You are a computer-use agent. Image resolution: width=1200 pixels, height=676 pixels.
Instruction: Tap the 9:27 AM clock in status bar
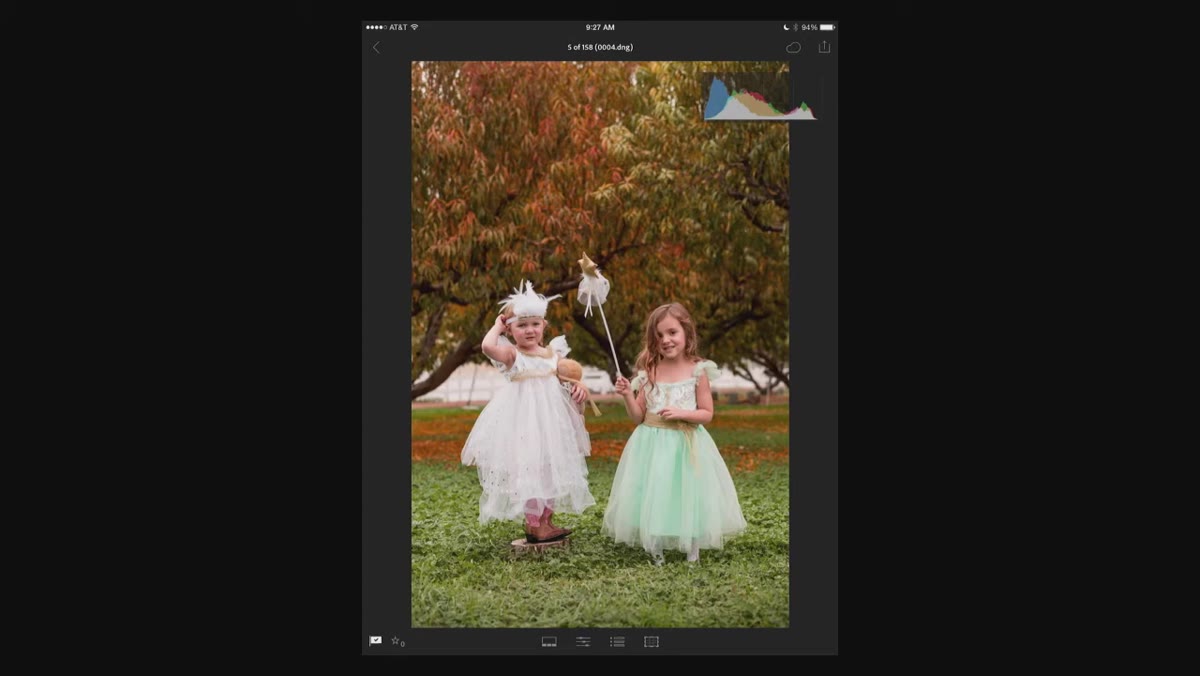(x=600, y=27)
